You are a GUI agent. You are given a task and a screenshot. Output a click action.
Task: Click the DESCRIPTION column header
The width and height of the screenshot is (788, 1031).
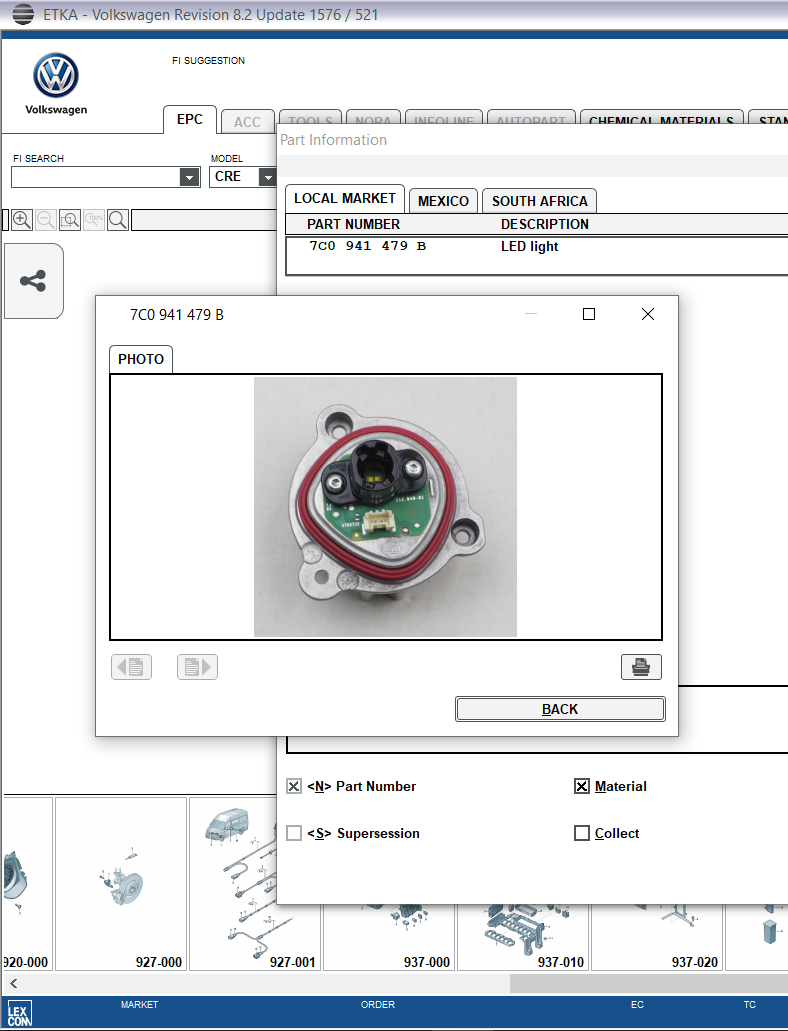pos(545,224)
